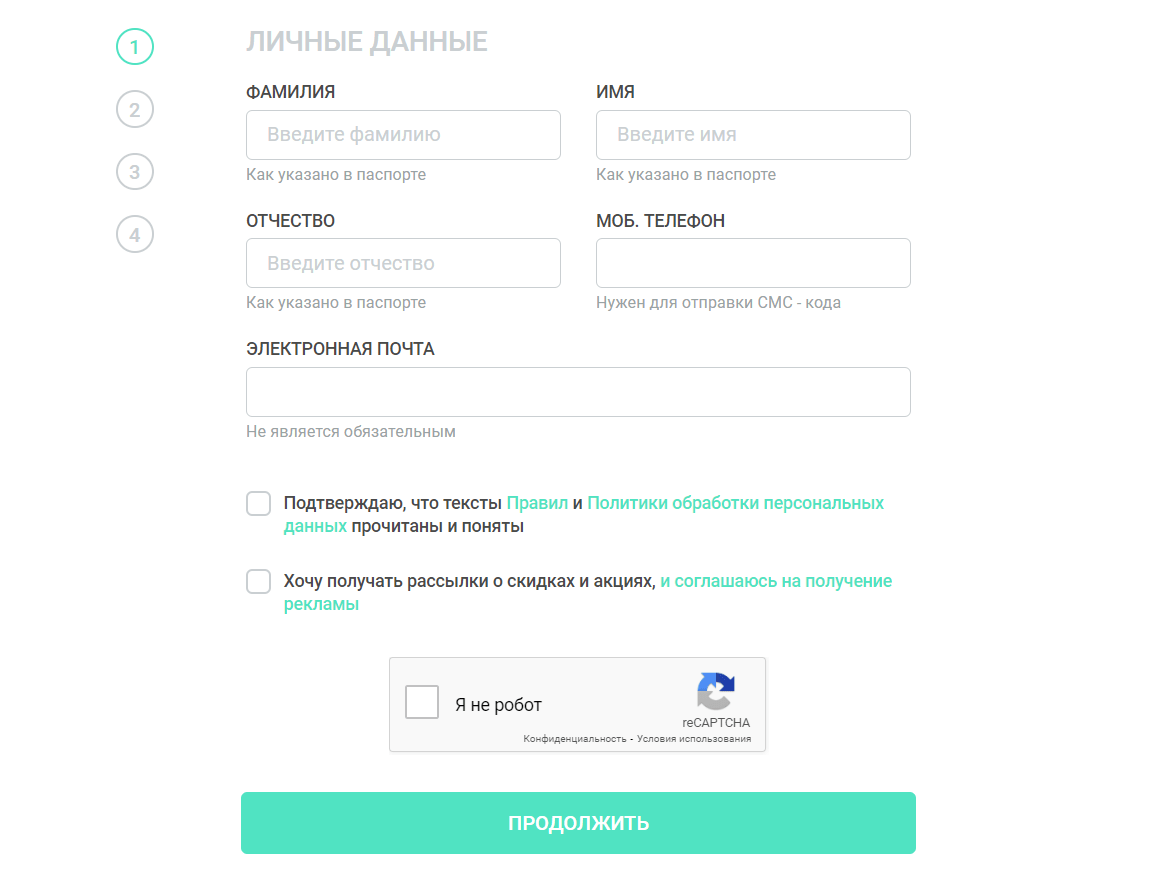Check the 'Я не робот' captcha box

tap(422, 702)
